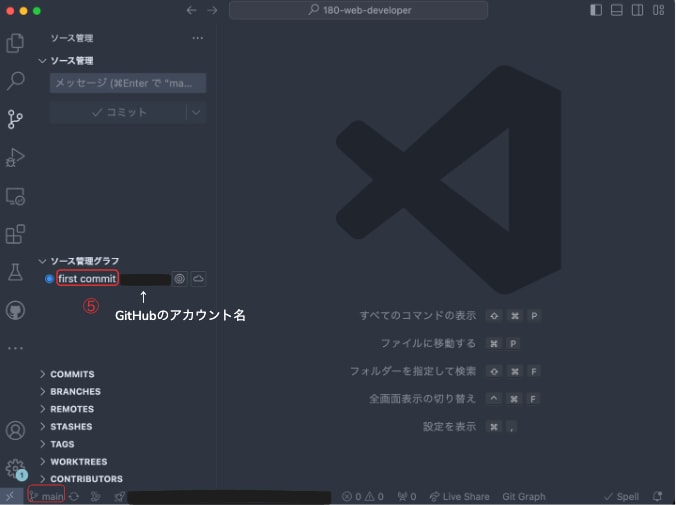676x505 pixels.
Task: Toggle the bottom panel layout button
Action: tap(617, 10)
